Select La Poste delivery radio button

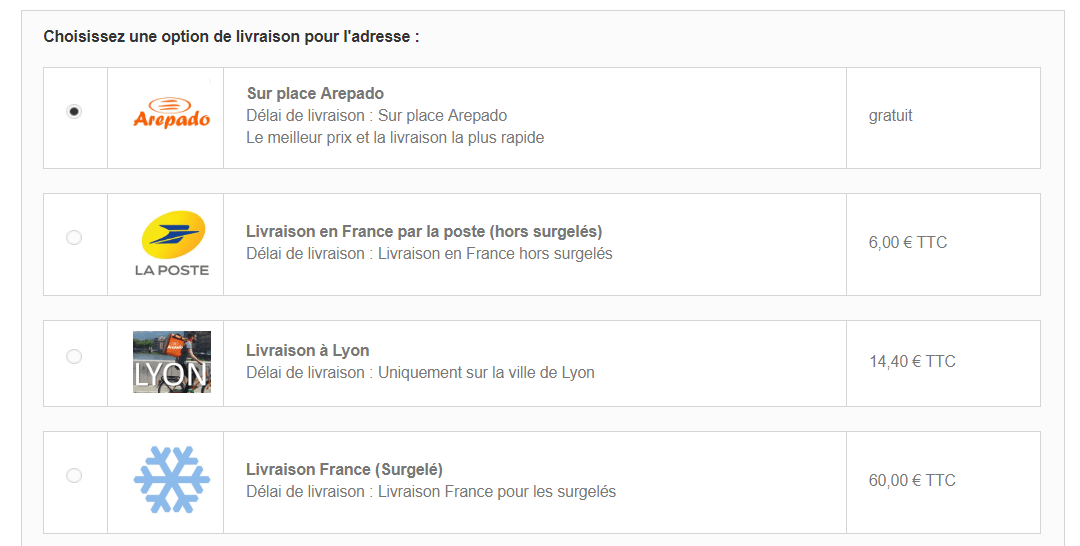(74, 238)
